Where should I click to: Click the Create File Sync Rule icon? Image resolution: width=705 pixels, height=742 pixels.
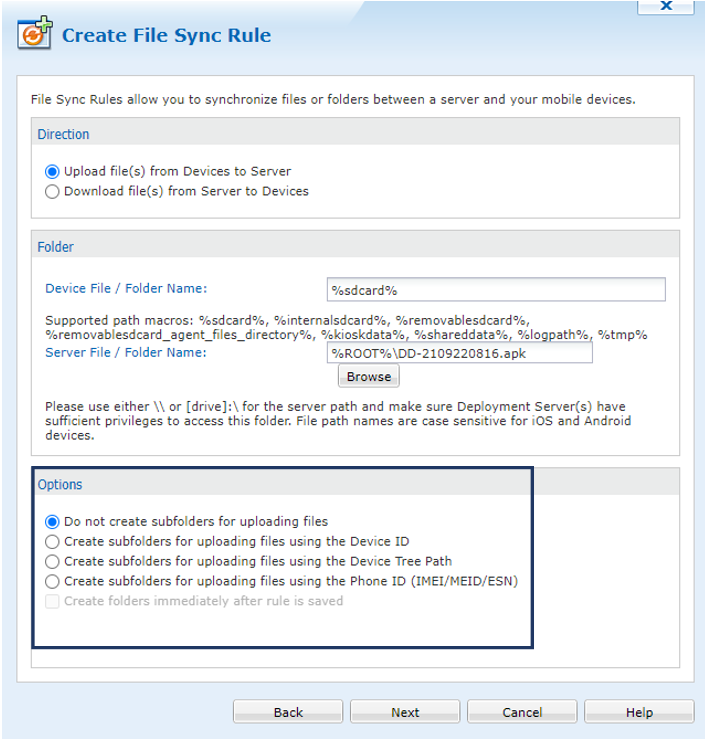click(x=35, y=33)
